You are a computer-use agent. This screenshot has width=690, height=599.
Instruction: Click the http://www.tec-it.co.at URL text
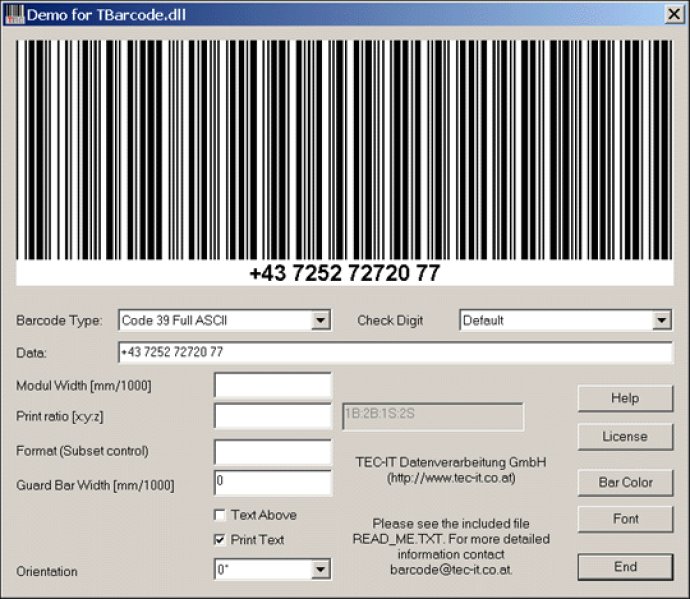(451, 478)
